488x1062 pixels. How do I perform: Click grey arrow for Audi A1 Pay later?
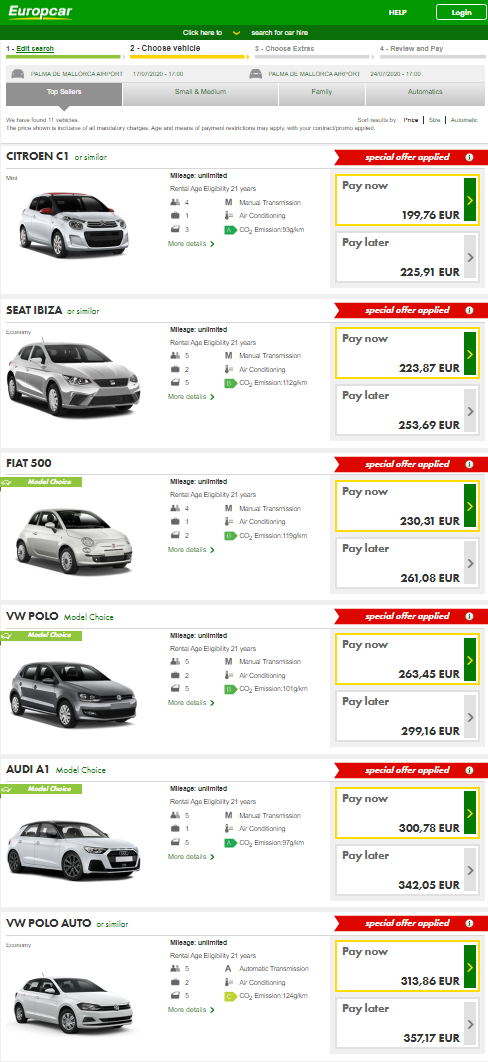pos(470,870)
